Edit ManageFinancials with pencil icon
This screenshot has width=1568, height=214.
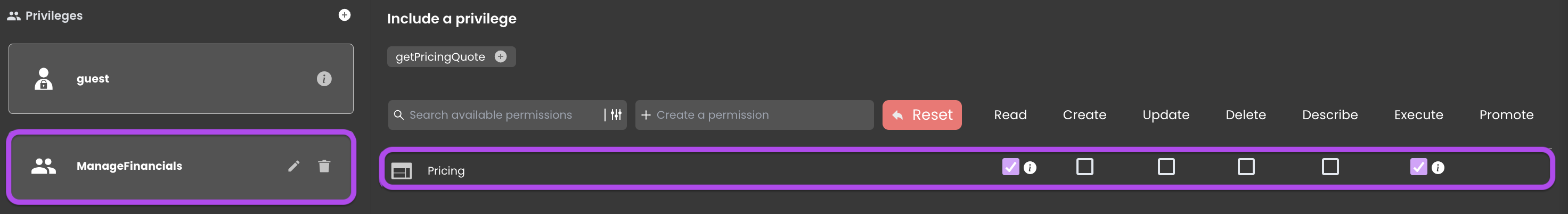pyautogui.click(x=294, y=166)
